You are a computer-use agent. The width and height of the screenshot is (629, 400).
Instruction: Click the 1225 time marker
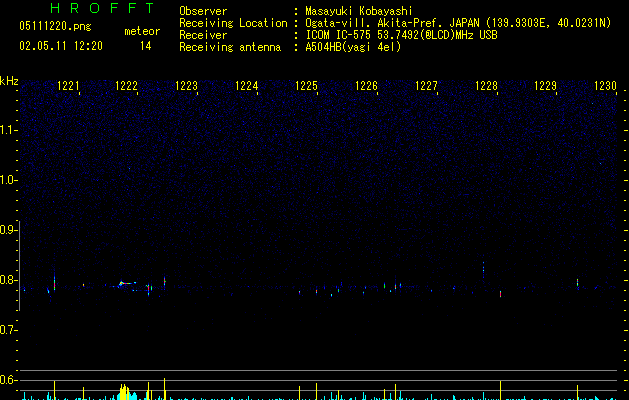pos(306,86)
